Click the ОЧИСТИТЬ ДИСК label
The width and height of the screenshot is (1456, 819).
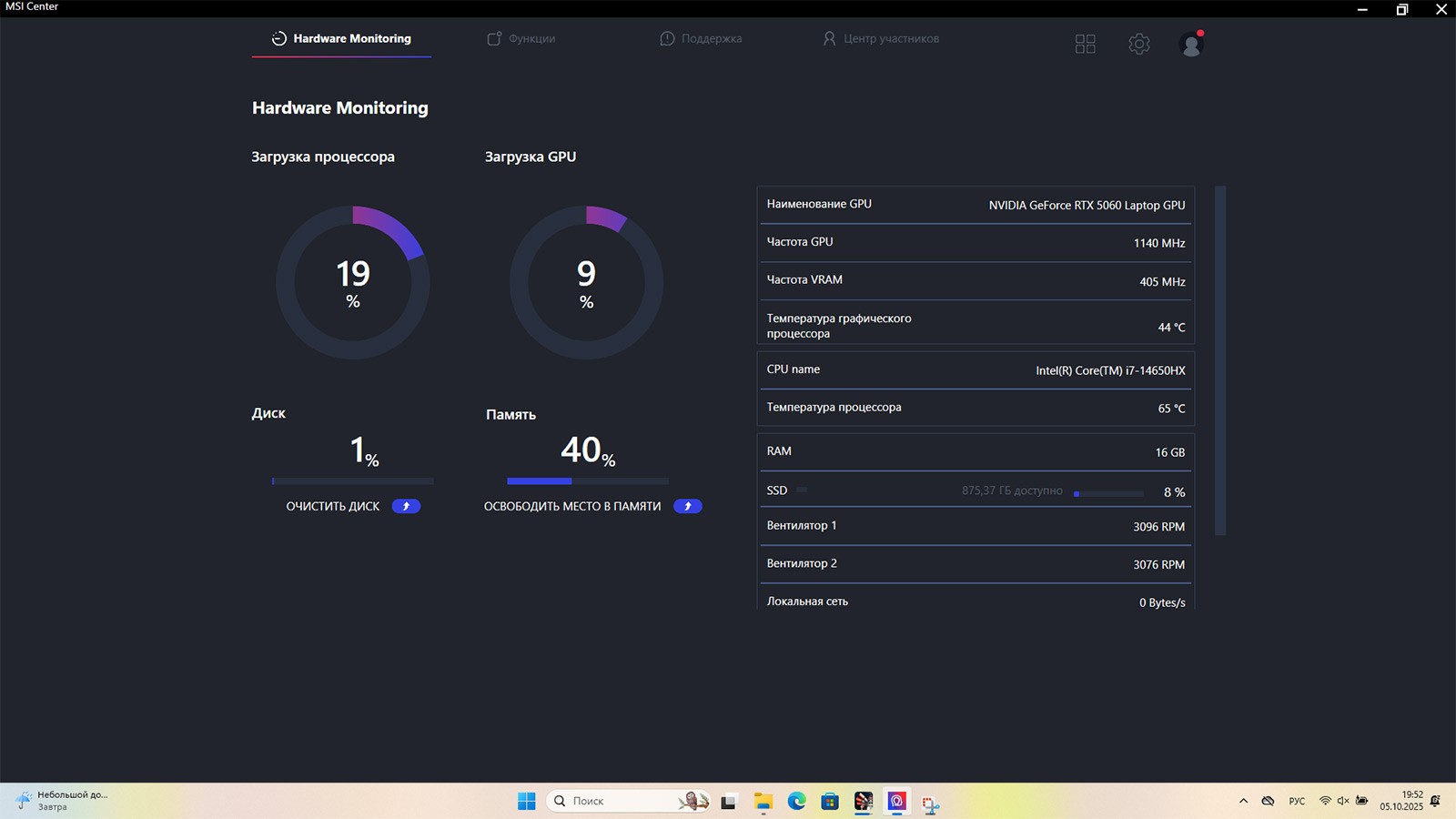333,506
